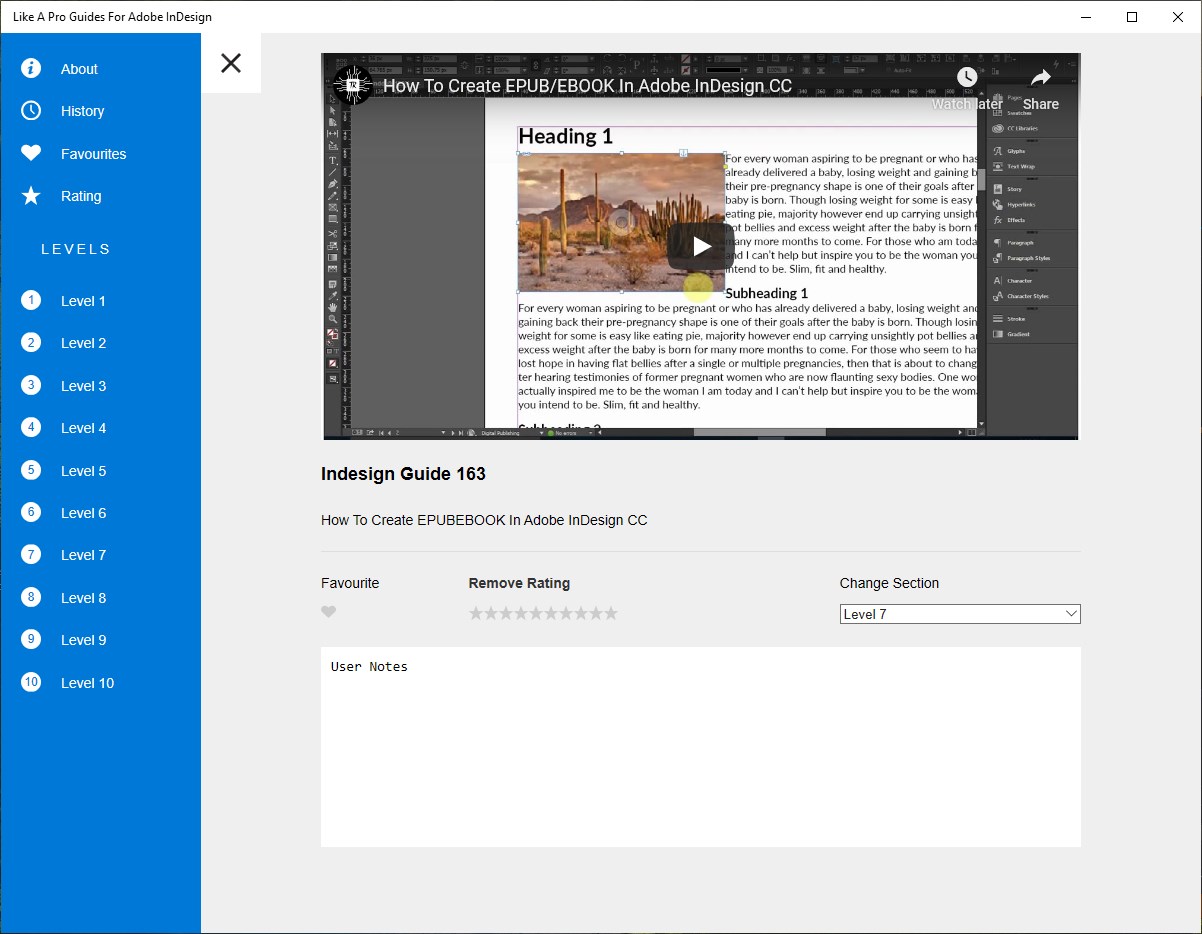Click the Heading 1 text in video
The width and height of the screenshot is (1202, 934).
coord(565,136)
